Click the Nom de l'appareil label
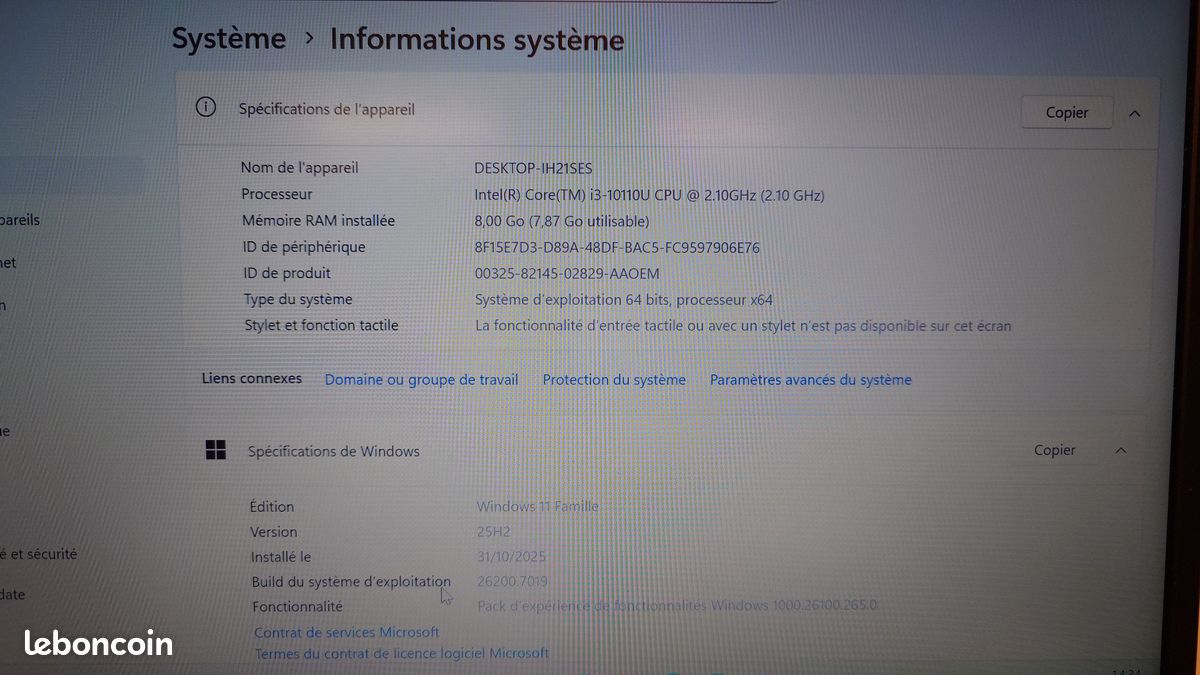Image resolution: width=1200 pixels, height=675 pixels. tap(299, 167)
